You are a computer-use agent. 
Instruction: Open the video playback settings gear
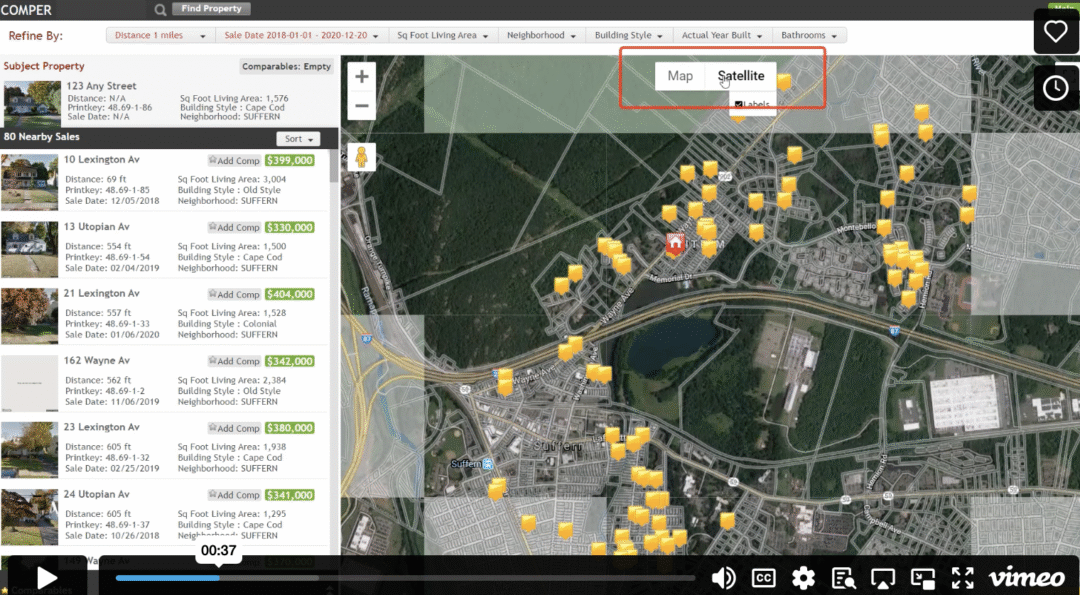pos(804,578)
